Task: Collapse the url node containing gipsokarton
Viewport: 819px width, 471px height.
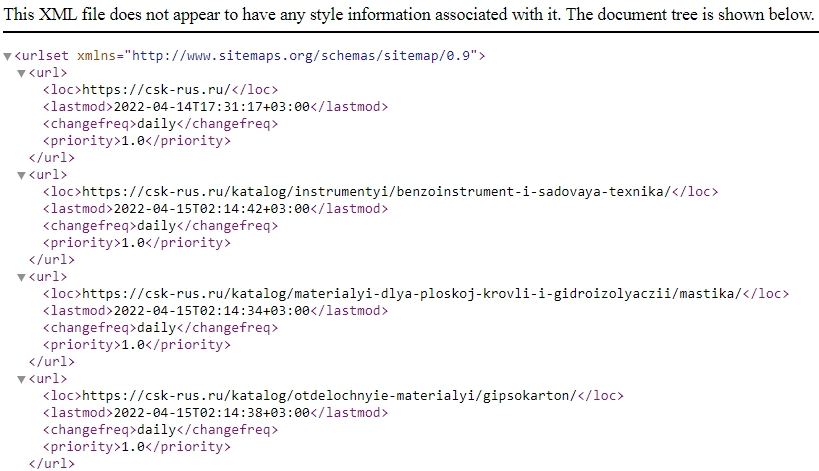Action: point(21,380)
